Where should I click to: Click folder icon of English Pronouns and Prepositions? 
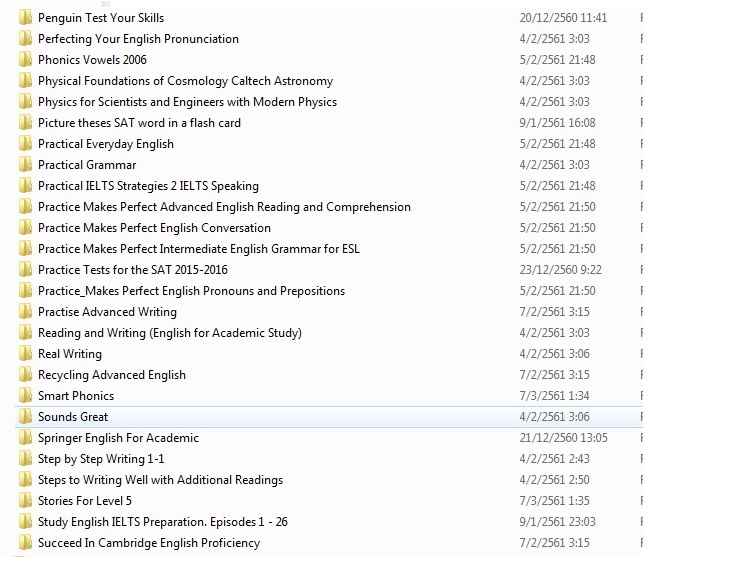click(x=25, y=291)
